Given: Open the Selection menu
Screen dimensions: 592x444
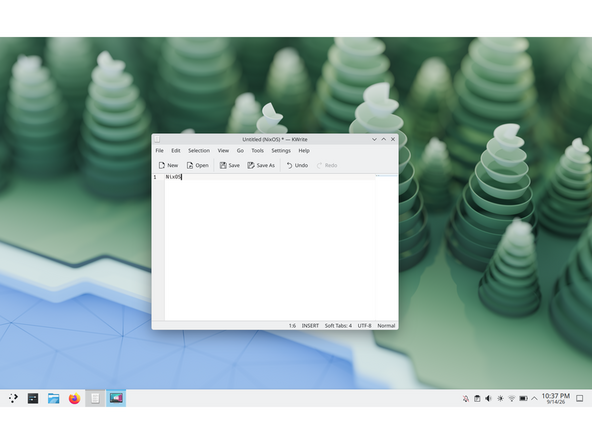Looking at the screenshot, I should 199,151.
